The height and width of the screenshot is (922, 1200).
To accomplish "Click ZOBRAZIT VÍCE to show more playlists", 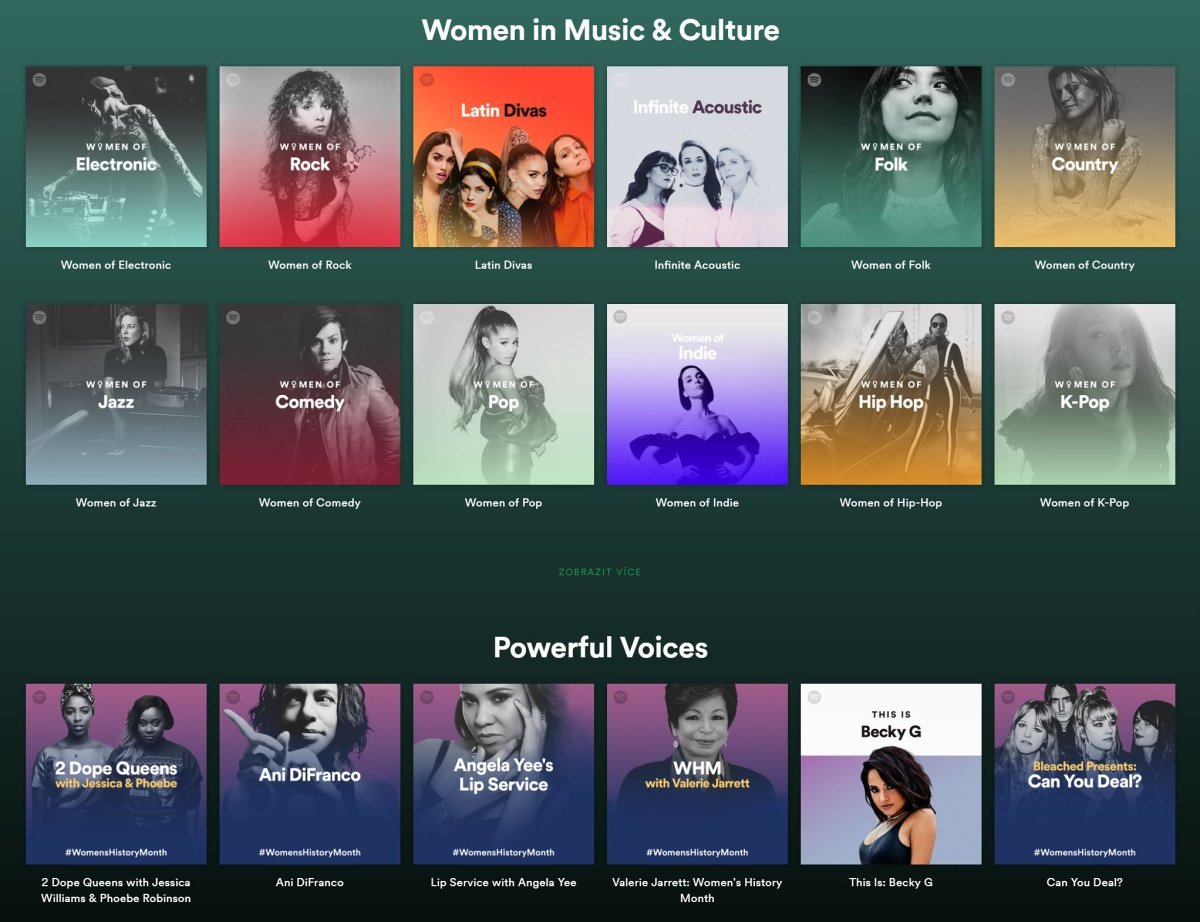I will [x=600, y=572].
